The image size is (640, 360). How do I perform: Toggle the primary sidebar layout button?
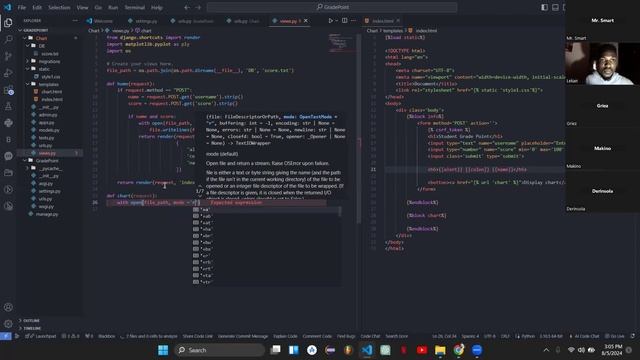544,7
